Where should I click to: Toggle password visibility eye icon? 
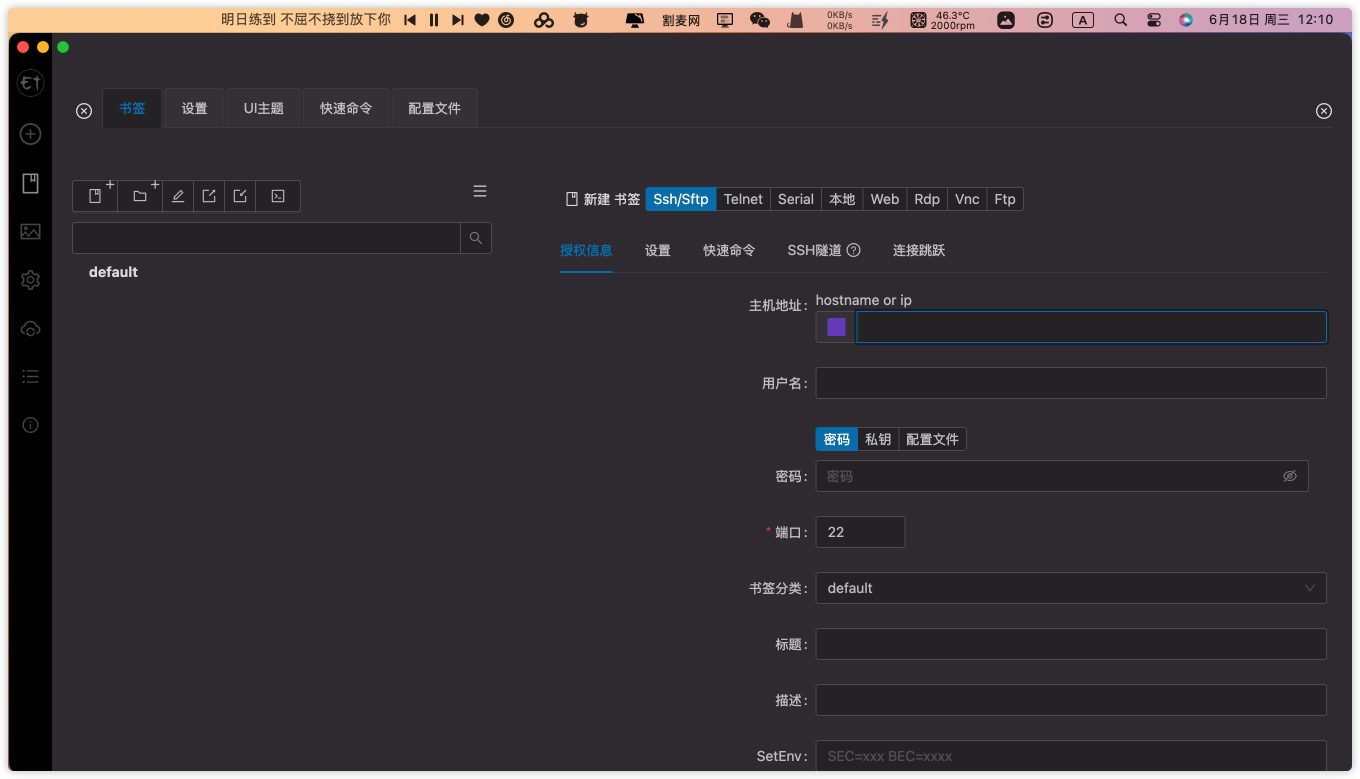(1289, 476)
